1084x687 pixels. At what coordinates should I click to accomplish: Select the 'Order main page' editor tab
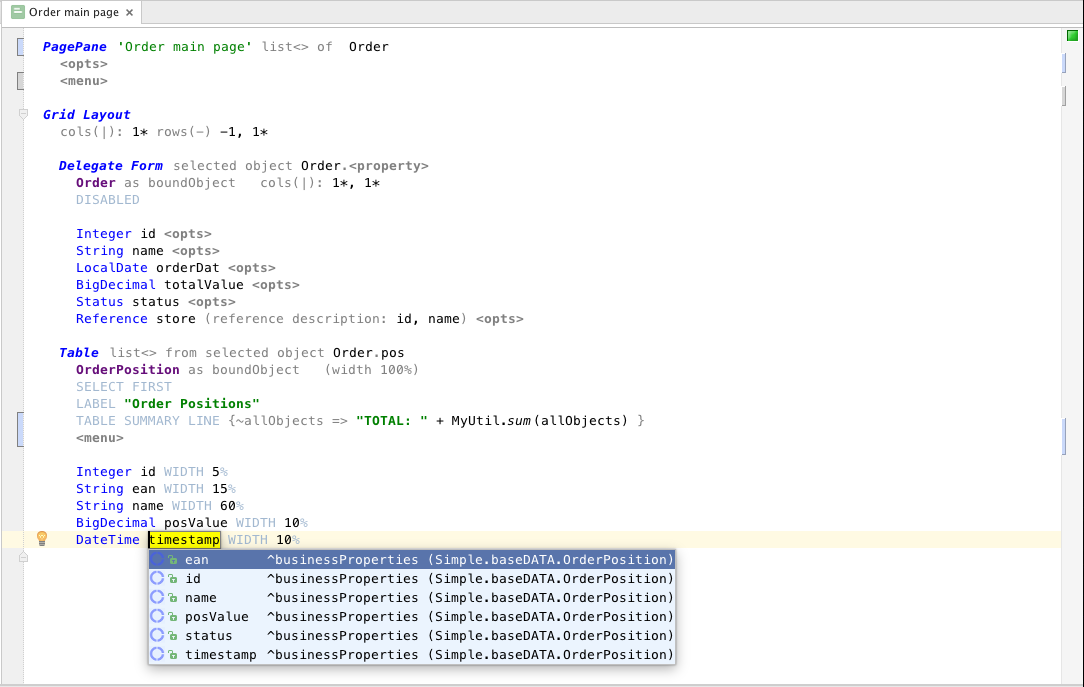tap(73, 13)
